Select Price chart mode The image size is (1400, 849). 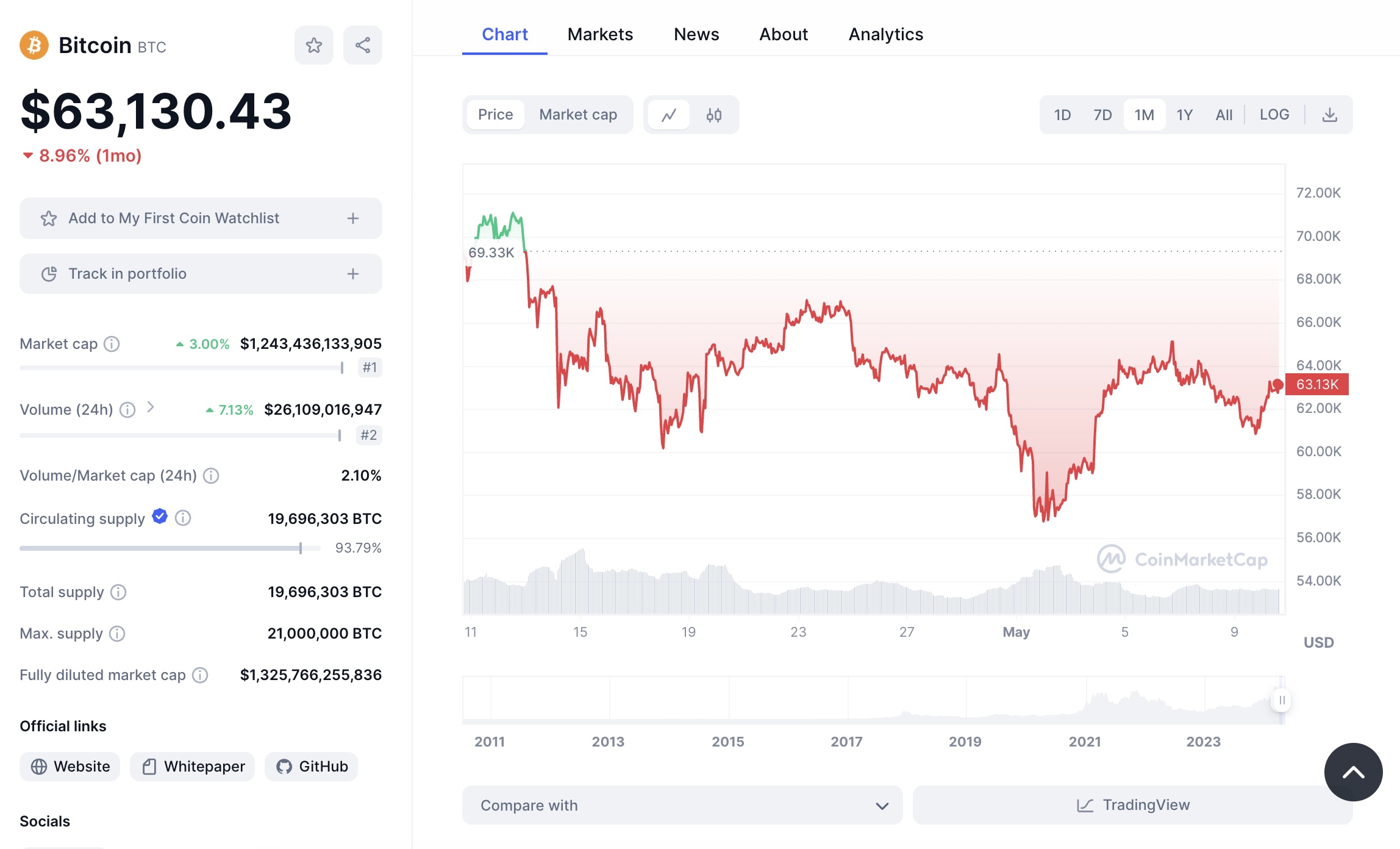496,115
